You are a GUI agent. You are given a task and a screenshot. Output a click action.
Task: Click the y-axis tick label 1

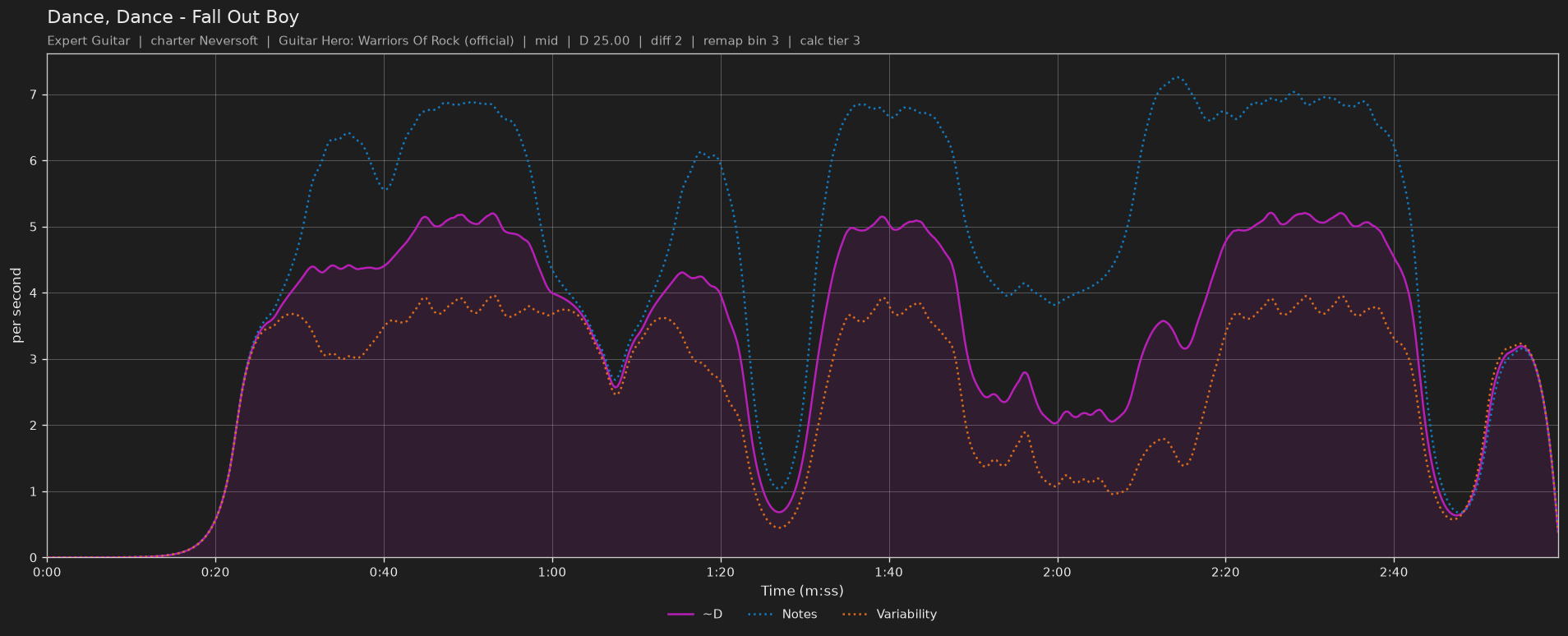pos(35,492)
